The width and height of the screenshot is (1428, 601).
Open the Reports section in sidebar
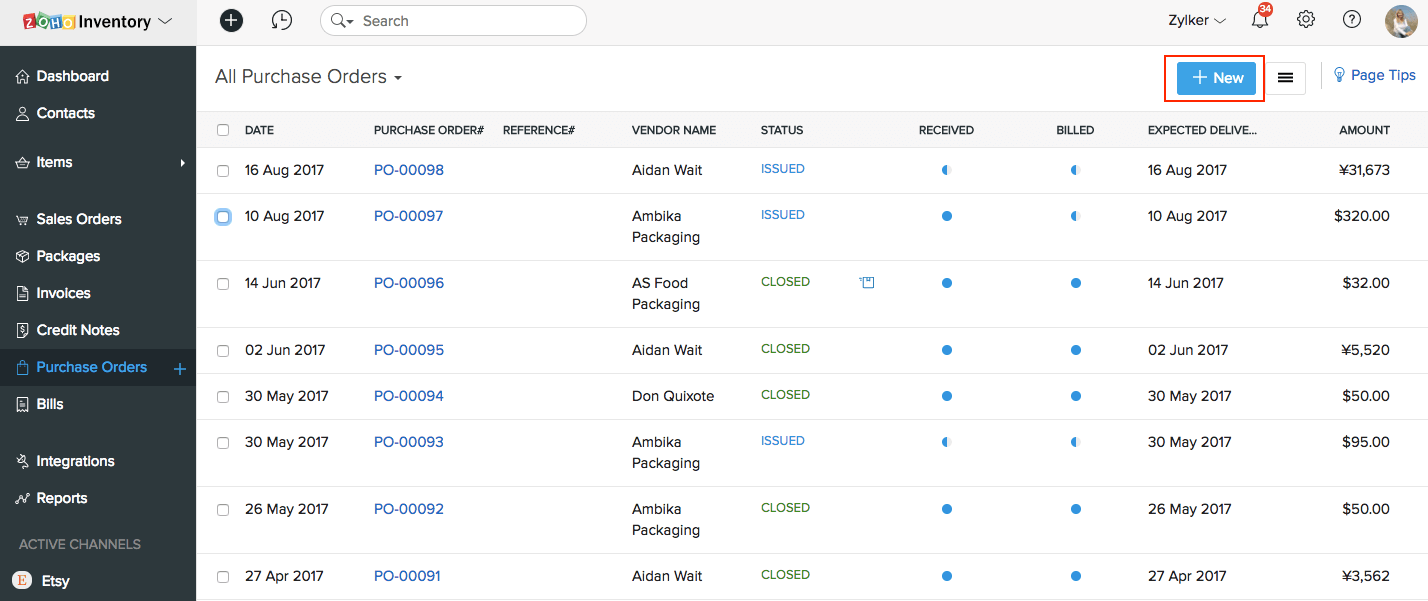62,498
